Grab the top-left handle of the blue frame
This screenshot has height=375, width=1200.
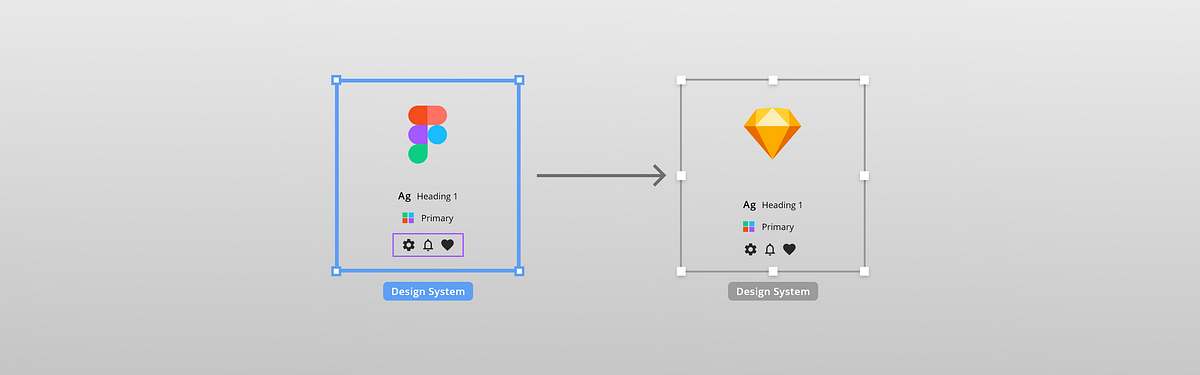coord(336,79)
